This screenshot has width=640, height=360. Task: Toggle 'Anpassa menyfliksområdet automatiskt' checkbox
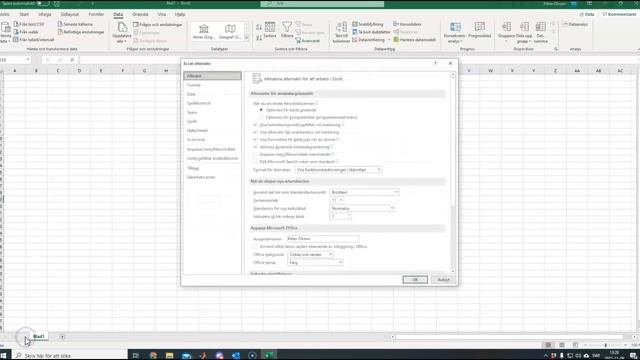pyautogui.click(x=256, y=154)
